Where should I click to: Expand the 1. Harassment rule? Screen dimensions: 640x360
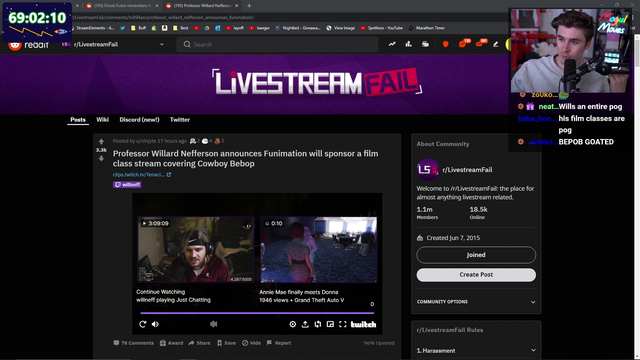(476, 350)
